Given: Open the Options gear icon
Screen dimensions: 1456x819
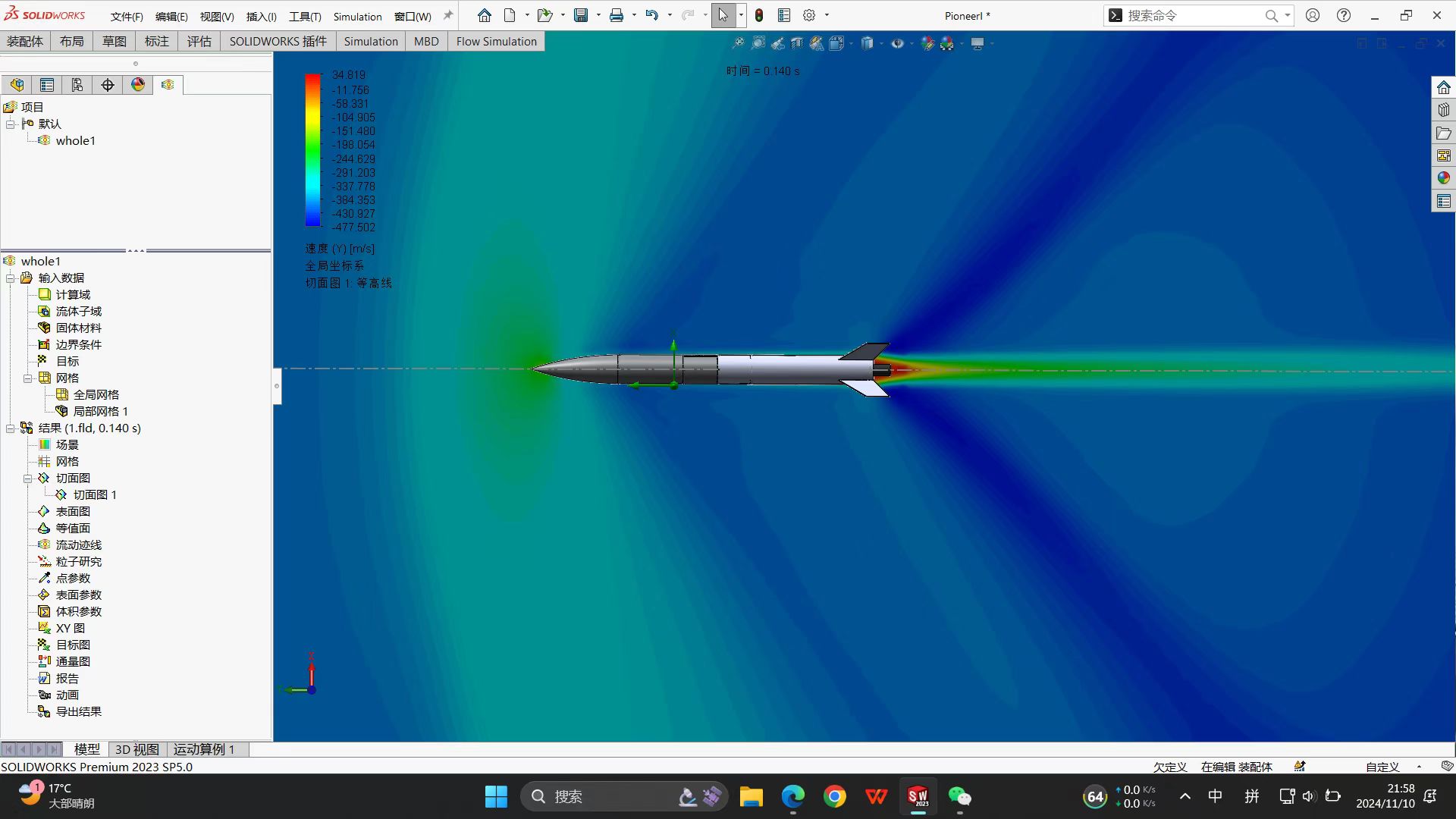Looking at the screenshot, I should click(809, 15).
